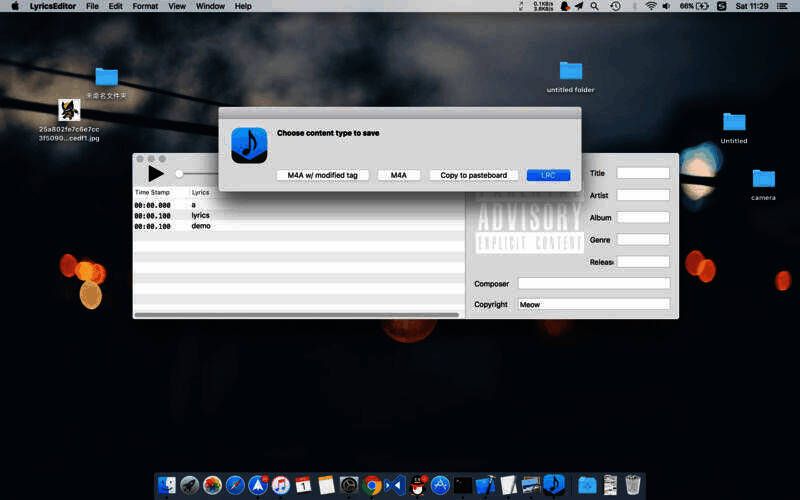Open the Trash in the dock
The image size is (800, 500).
(x=633, y=485)
